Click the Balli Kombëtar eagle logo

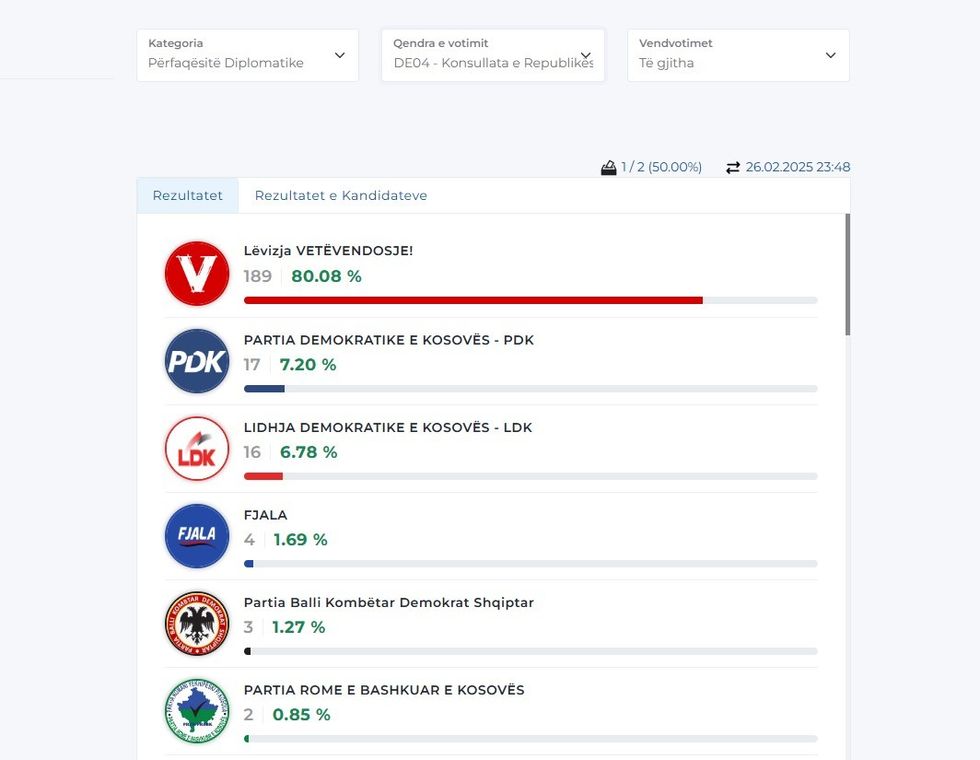point(197,624)
